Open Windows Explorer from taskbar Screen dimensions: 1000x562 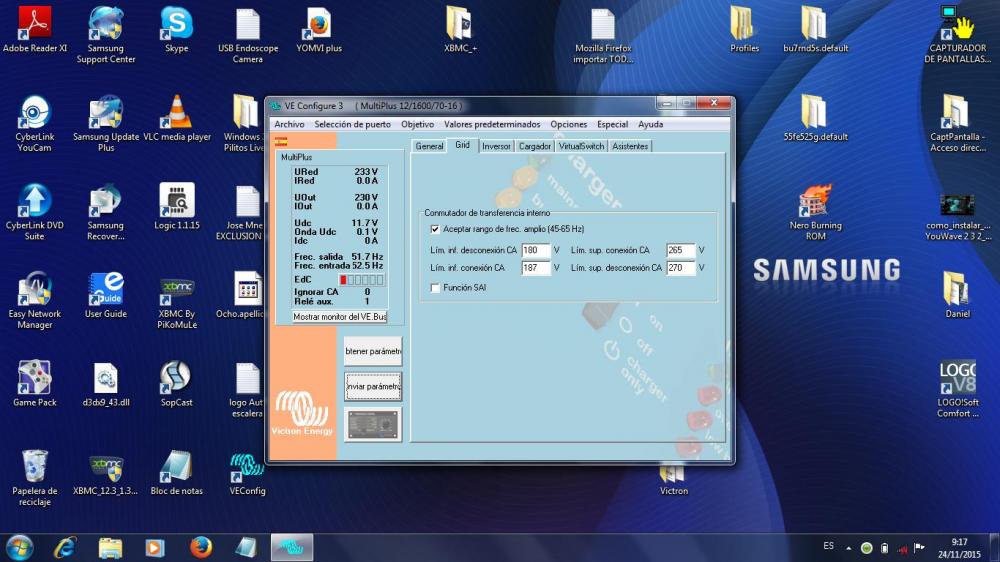tap(110, 547)
